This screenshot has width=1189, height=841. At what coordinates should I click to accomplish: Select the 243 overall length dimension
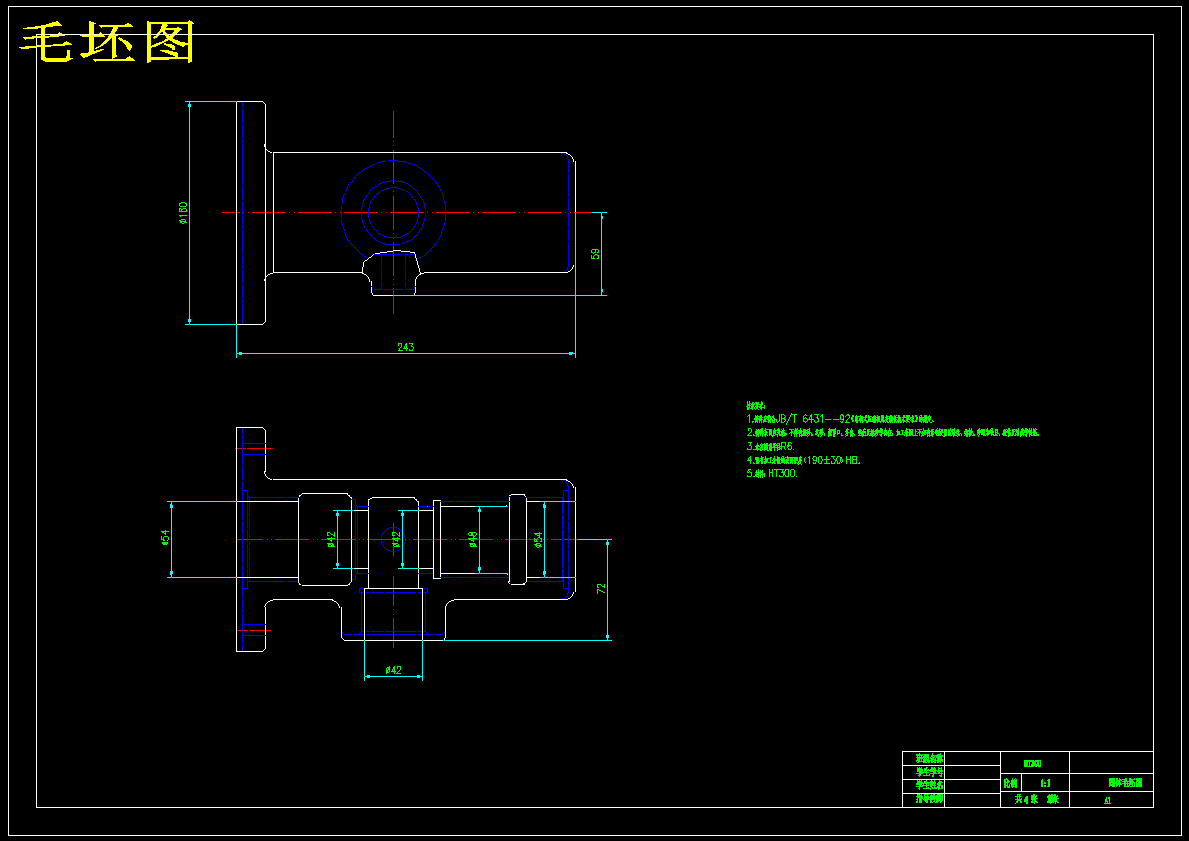[406, 347]
